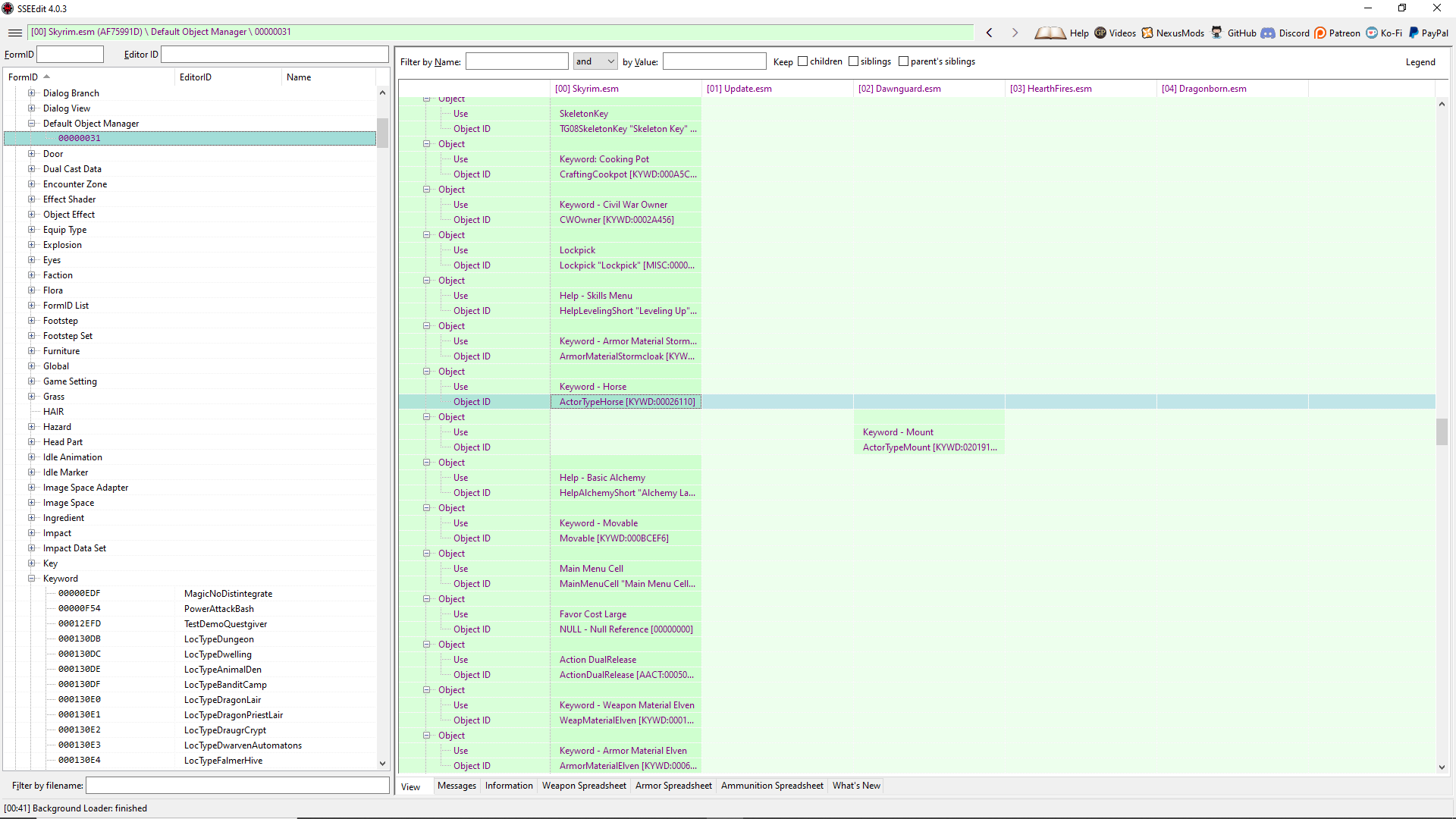This screenshot has width=1456, height=819.
Task: Focus the Filter by Name field
Action: point(516,61)
